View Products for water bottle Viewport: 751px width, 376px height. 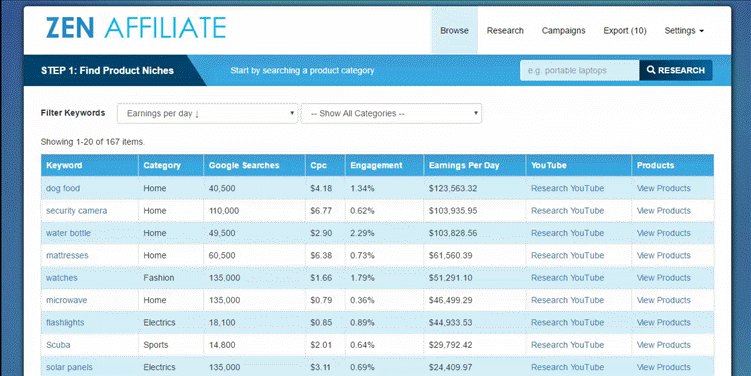click(663, 233)
